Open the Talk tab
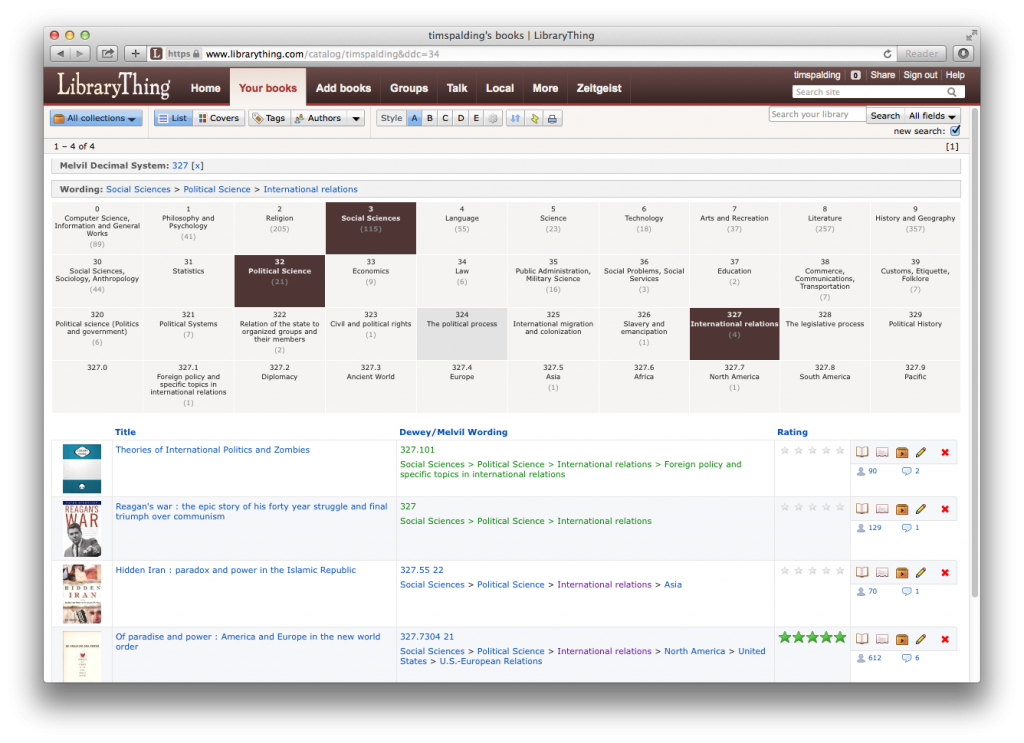The height and width of the screenshot is (743, 1024). coord(456,88)
